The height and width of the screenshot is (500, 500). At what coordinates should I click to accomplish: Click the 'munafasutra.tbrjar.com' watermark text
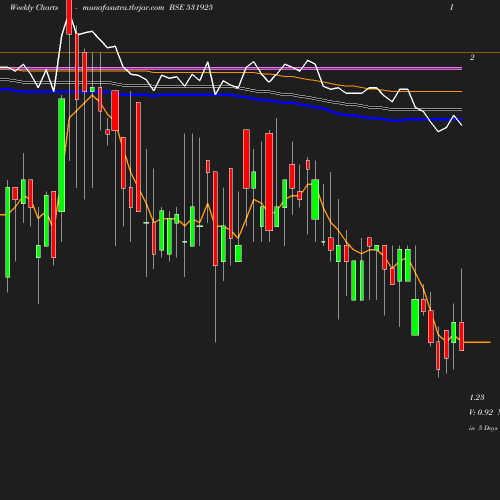click(123, 7)
